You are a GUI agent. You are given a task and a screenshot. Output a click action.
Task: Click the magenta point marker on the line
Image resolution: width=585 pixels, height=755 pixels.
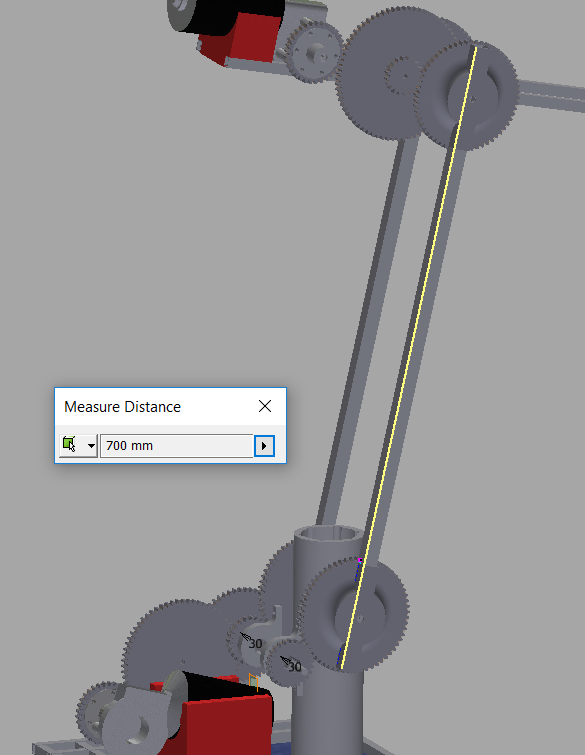click(360, 560)
